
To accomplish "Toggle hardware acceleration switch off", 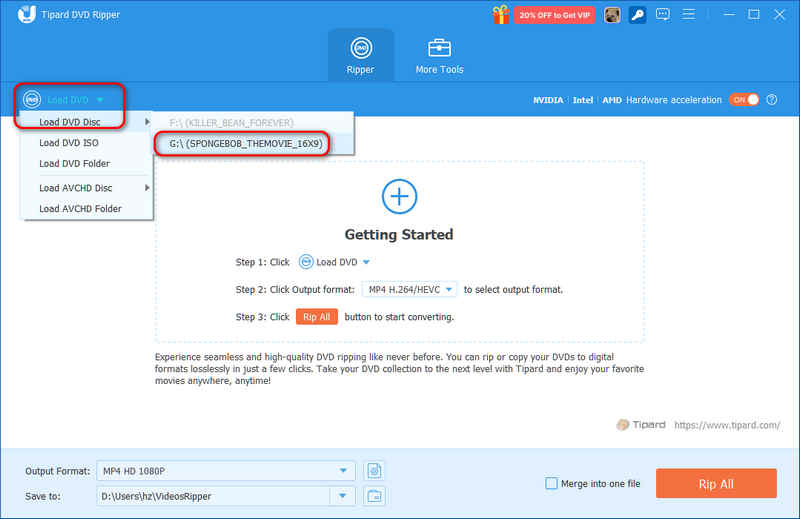I will pos(744,100).
